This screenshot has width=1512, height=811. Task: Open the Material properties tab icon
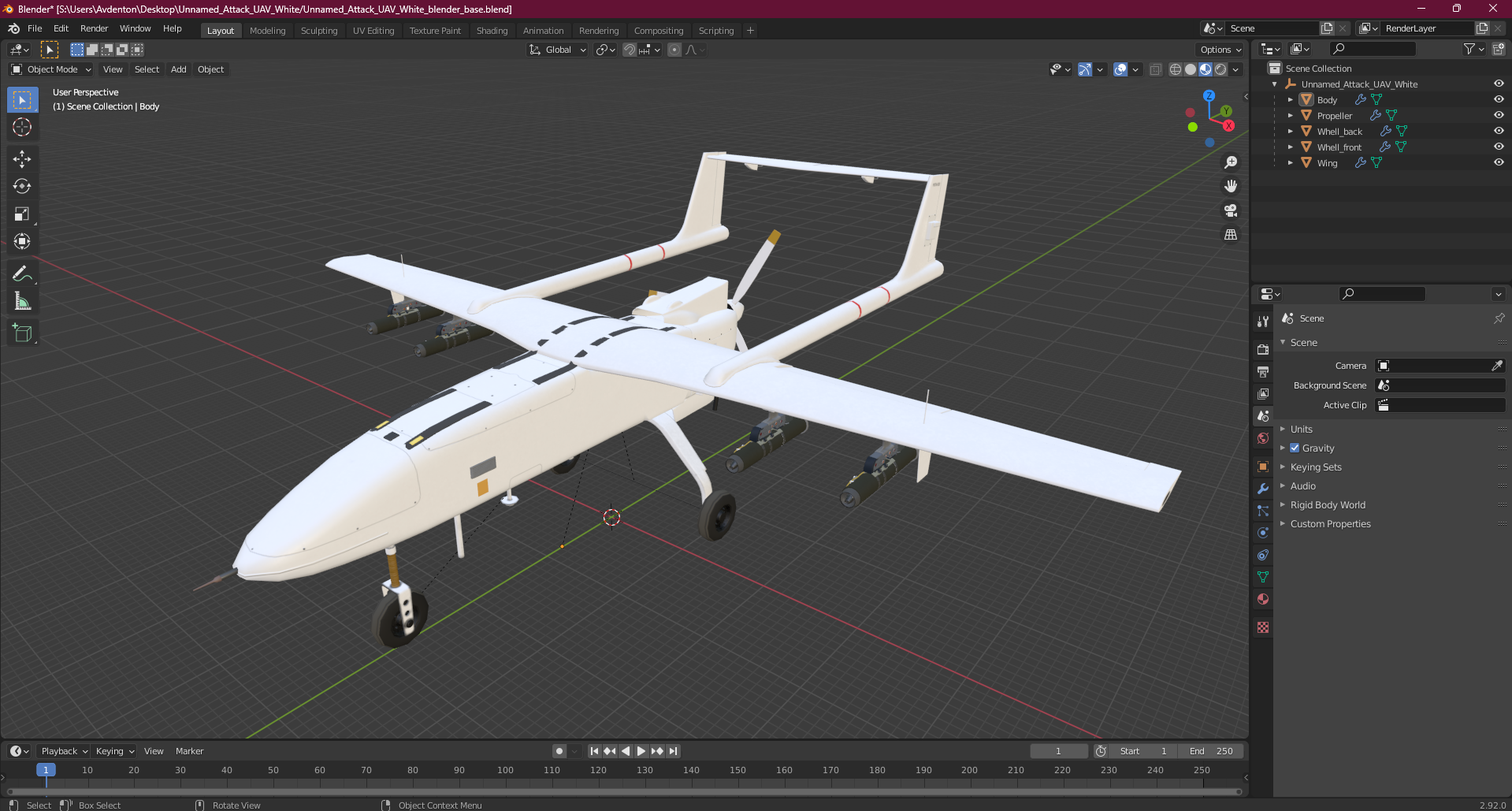coord(1263,599)
